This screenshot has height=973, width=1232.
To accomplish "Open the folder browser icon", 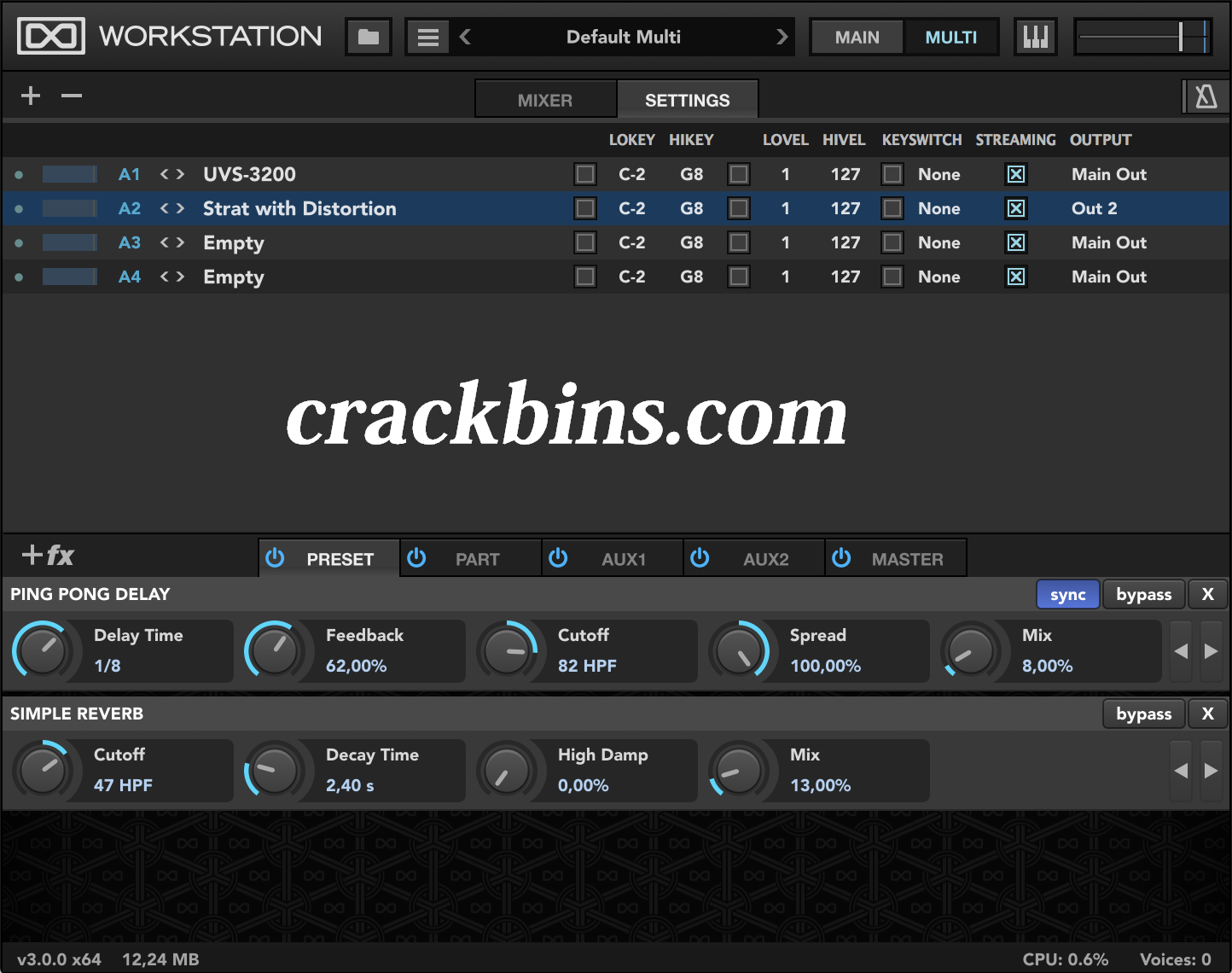I will [x=368, y=36].
